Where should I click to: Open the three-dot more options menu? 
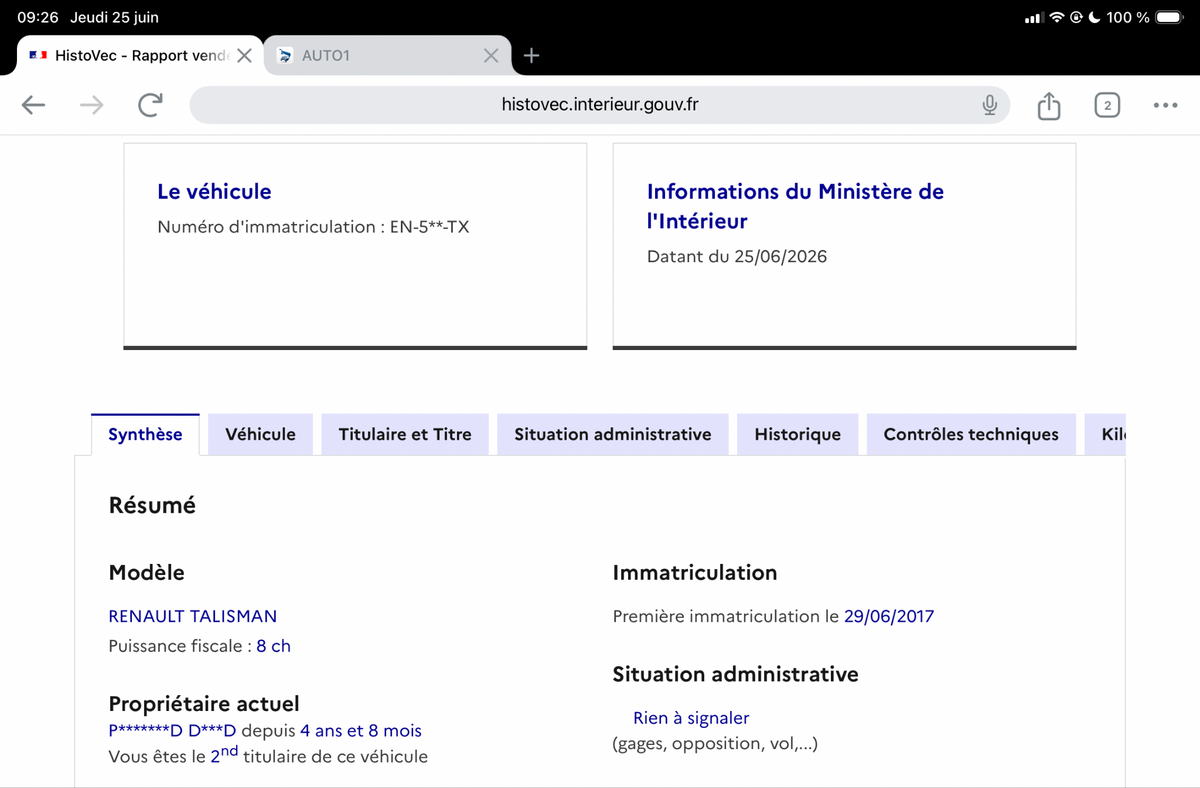1165,105
